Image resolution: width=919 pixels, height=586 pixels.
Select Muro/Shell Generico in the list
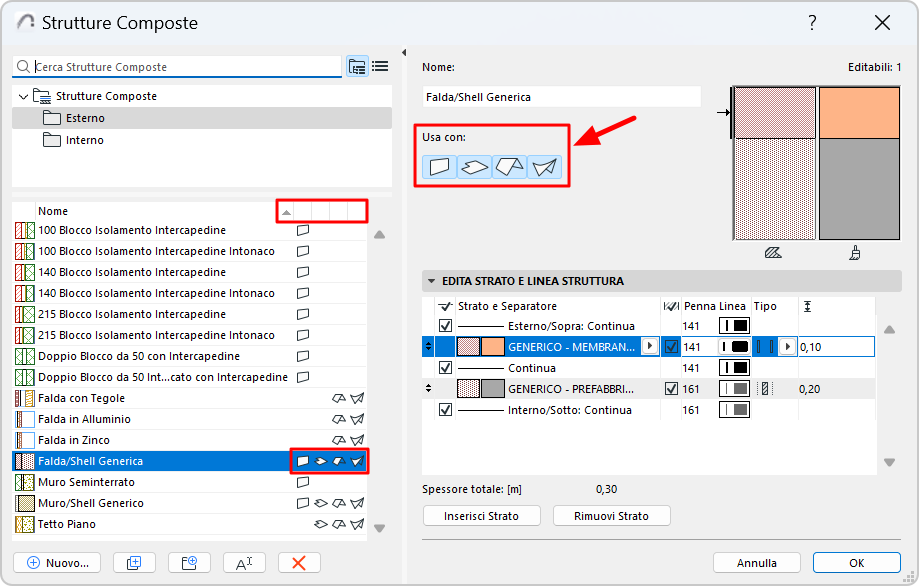190,503
